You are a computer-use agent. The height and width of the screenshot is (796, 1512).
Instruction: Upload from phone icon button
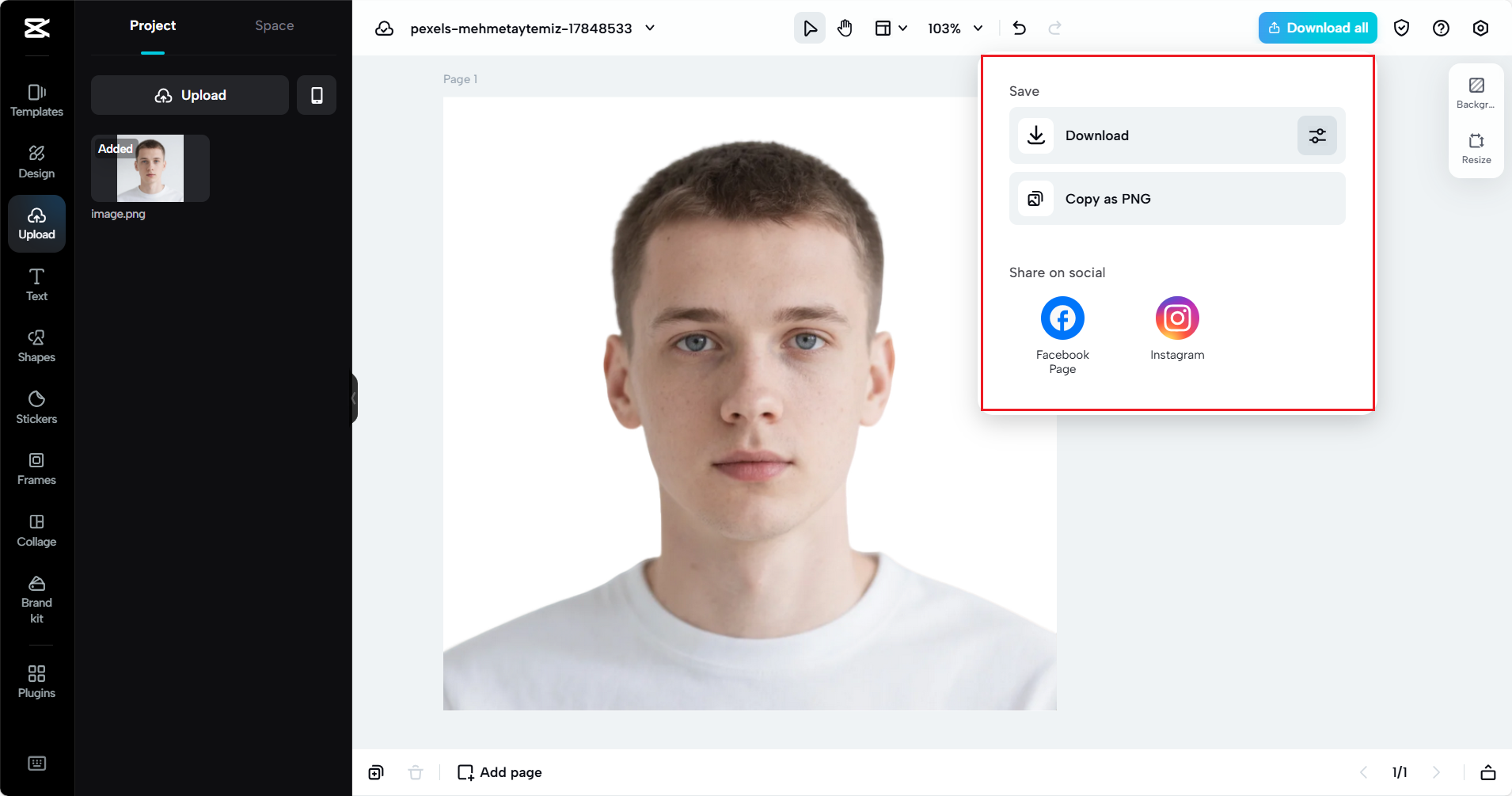coord(317,95)
